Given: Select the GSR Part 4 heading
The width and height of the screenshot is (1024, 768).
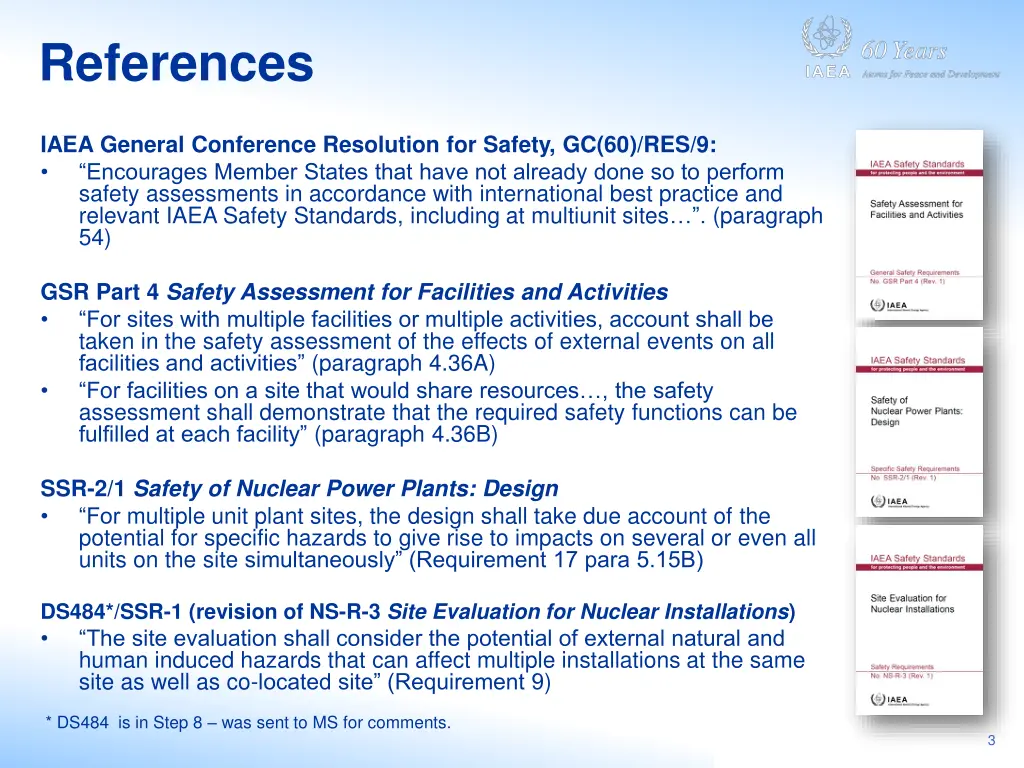Looking at the screenshot, I should coord(354,292).
